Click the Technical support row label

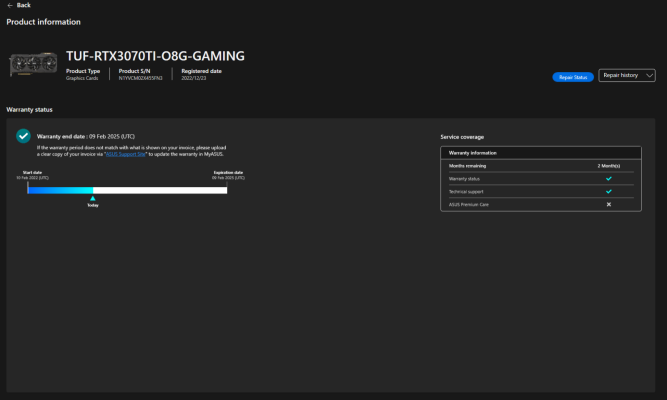[x=466, y=192]
